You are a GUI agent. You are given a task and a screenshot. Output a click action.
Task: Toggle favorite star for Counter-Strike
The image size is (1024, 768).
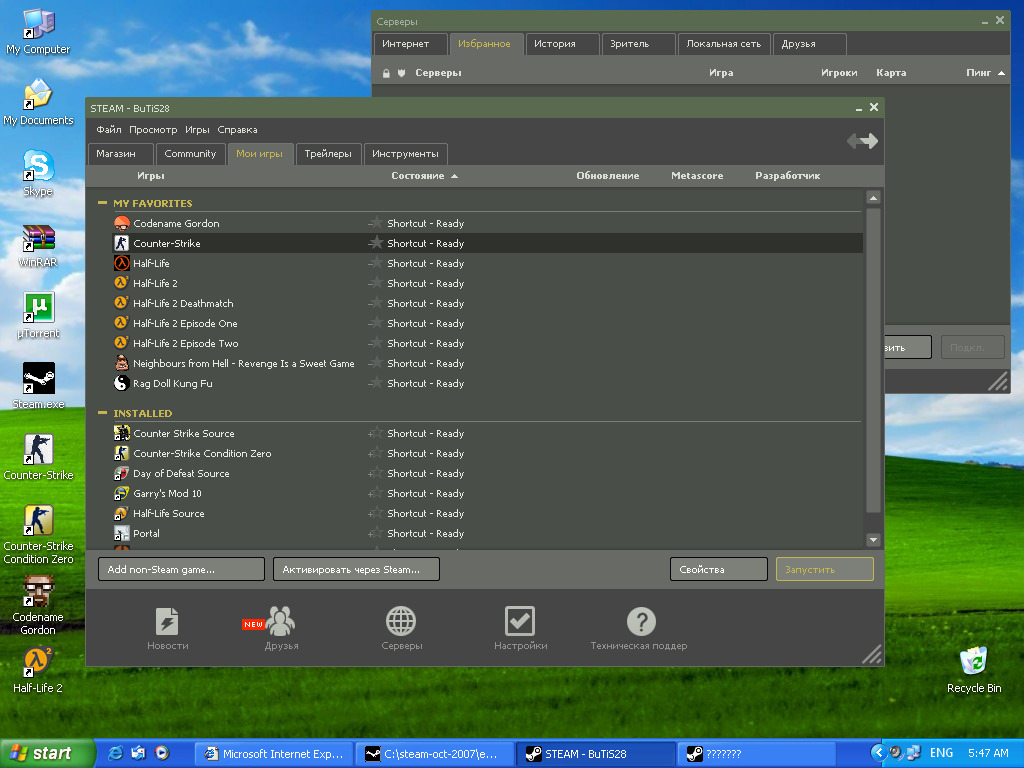pyautogui.click(x=376, y=243)
